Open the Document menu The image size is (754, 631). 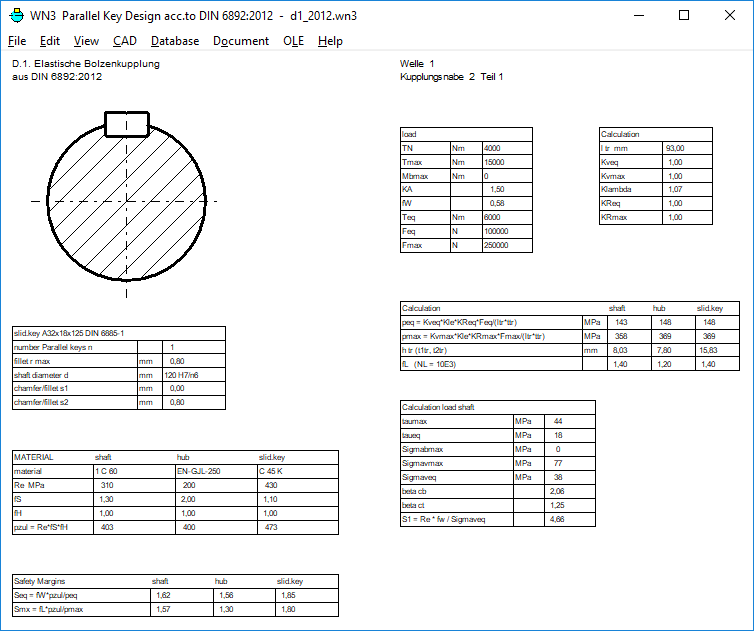241,41
